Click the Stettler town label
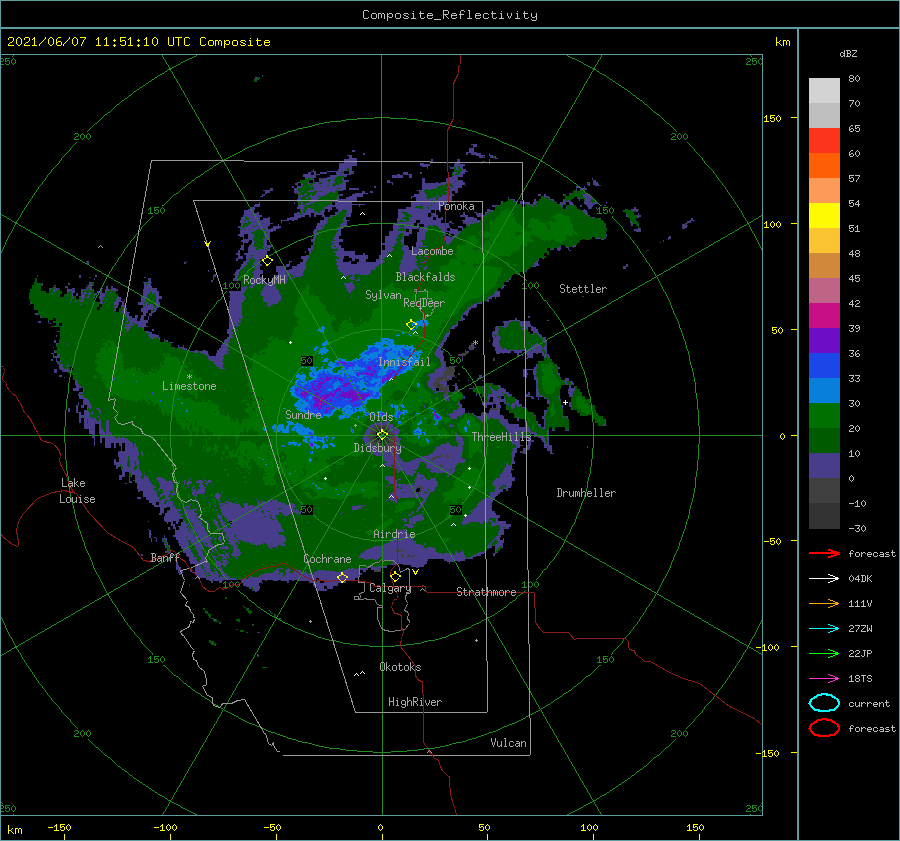Viewport: 900px width, 841px height. (583, 289)
